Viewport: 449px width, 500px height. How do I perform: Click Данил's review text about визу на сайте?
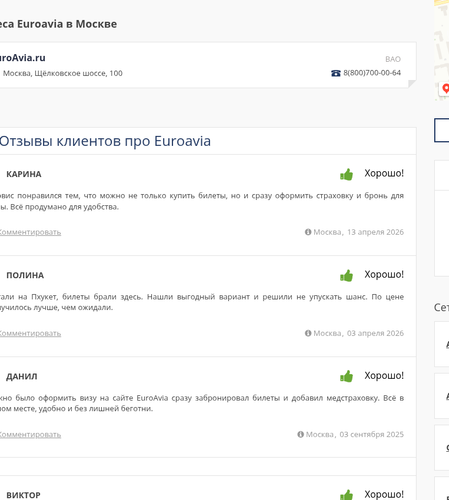point(202,403)
